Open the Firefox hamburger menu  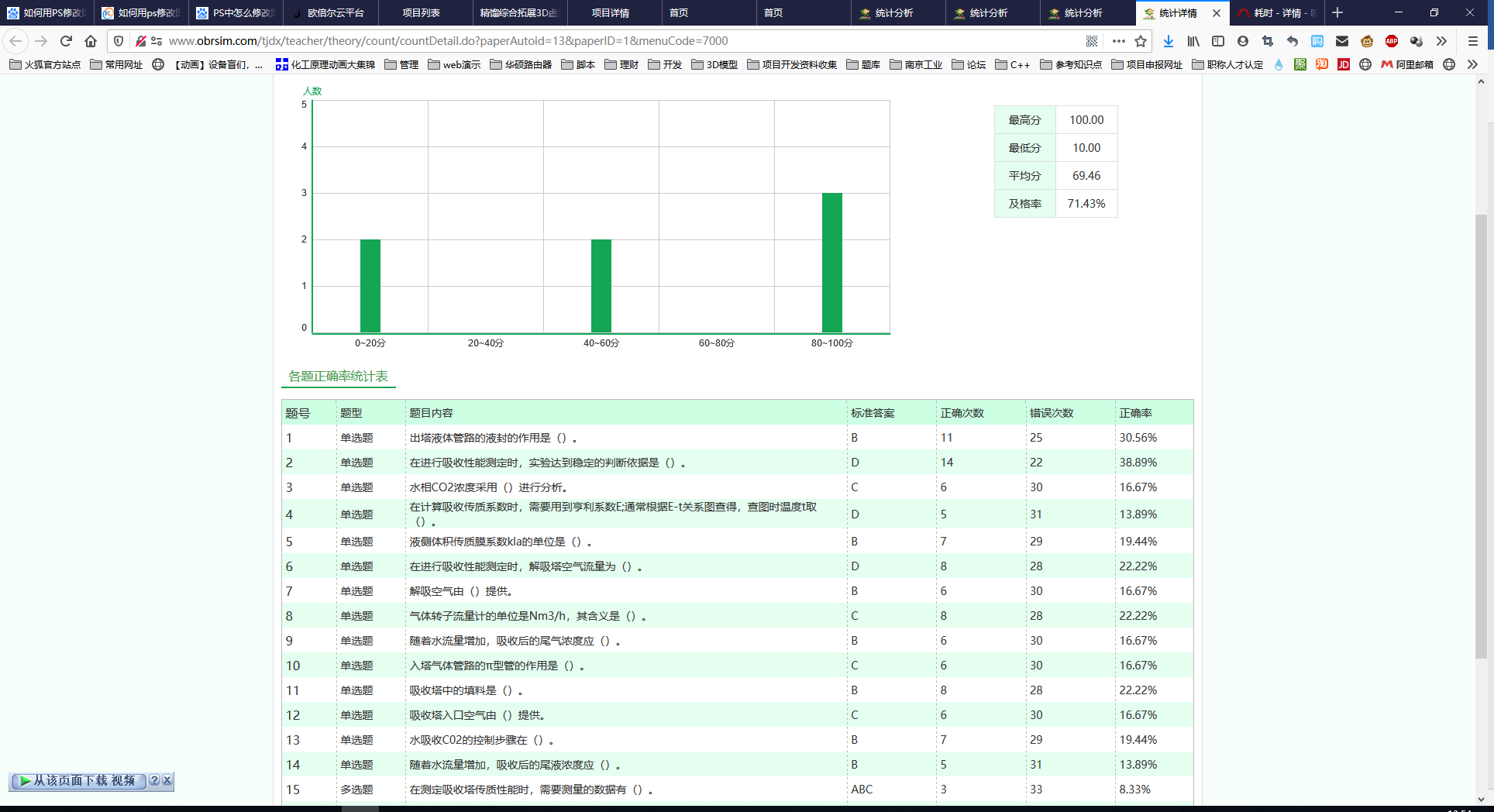(x=1473, y=41)
